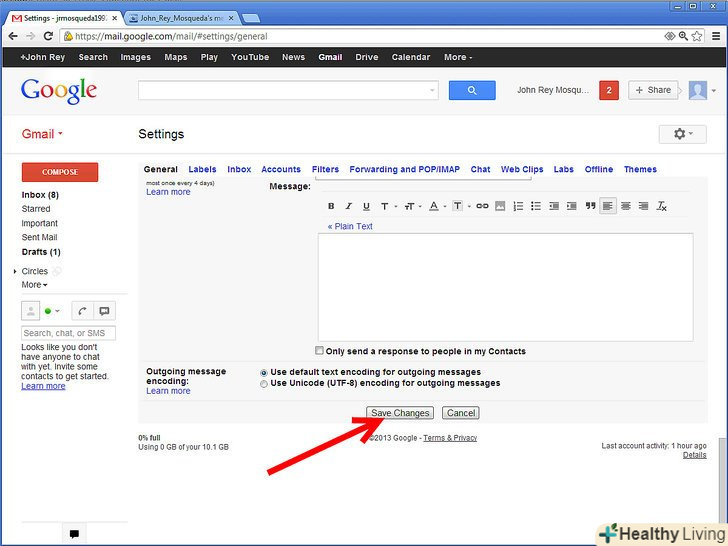Switch to the Accounts settings tab
This screenshot has height=546, width=728.
tap(281, 169)
